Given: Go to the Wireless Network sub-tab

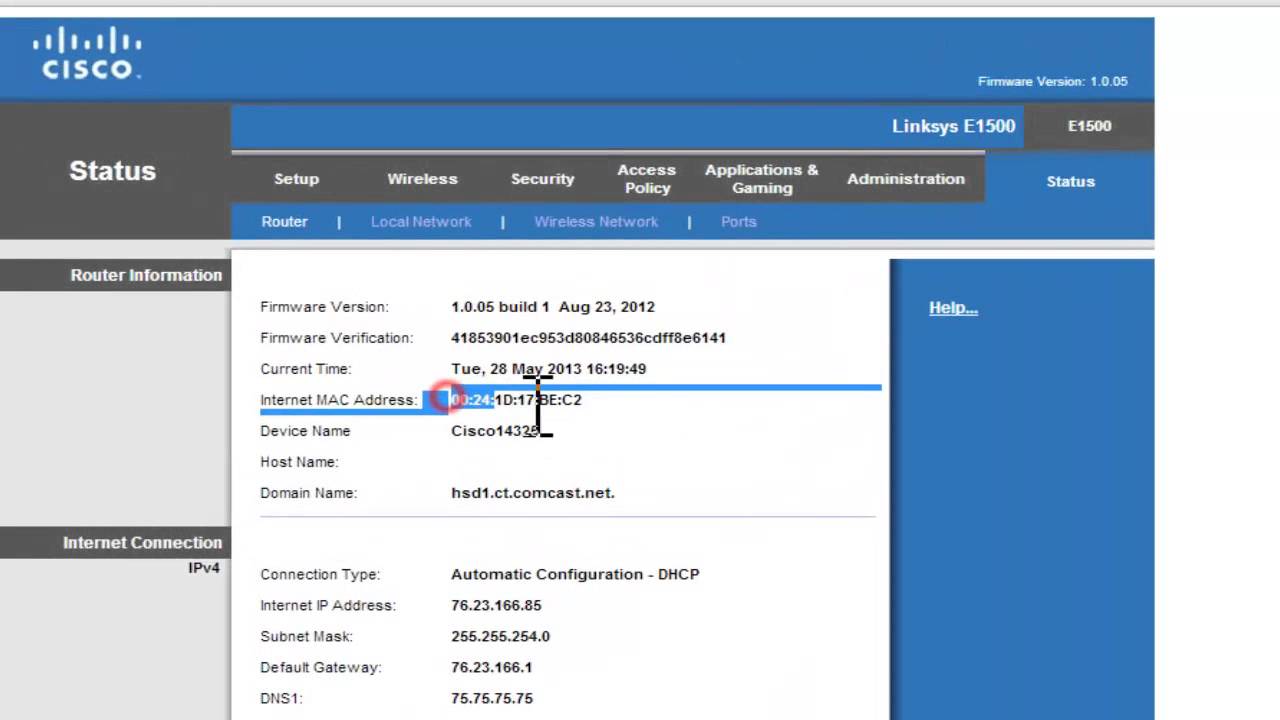Looking at the screenshot, I should tap(596, 222).
